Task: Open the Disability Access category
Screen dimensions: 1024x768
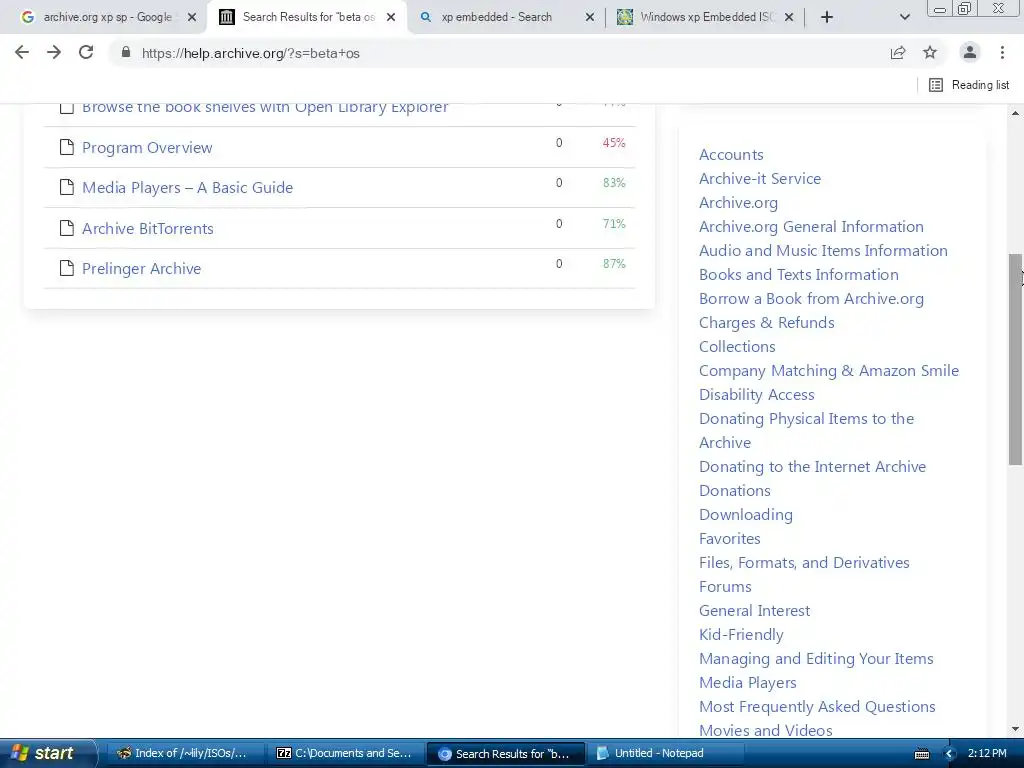Action: 756,394
